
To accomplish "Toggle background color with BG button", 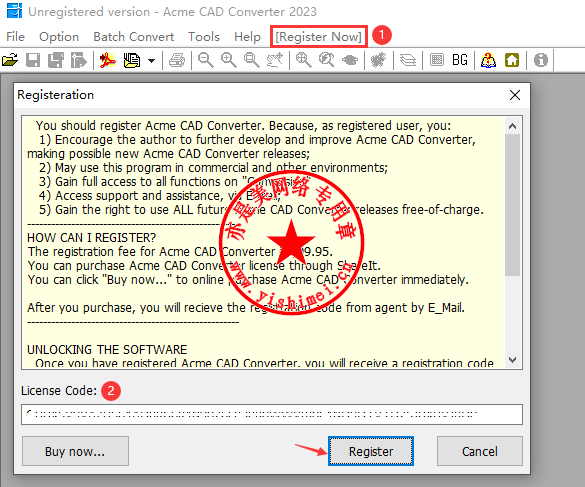I will tap(460, 60).
